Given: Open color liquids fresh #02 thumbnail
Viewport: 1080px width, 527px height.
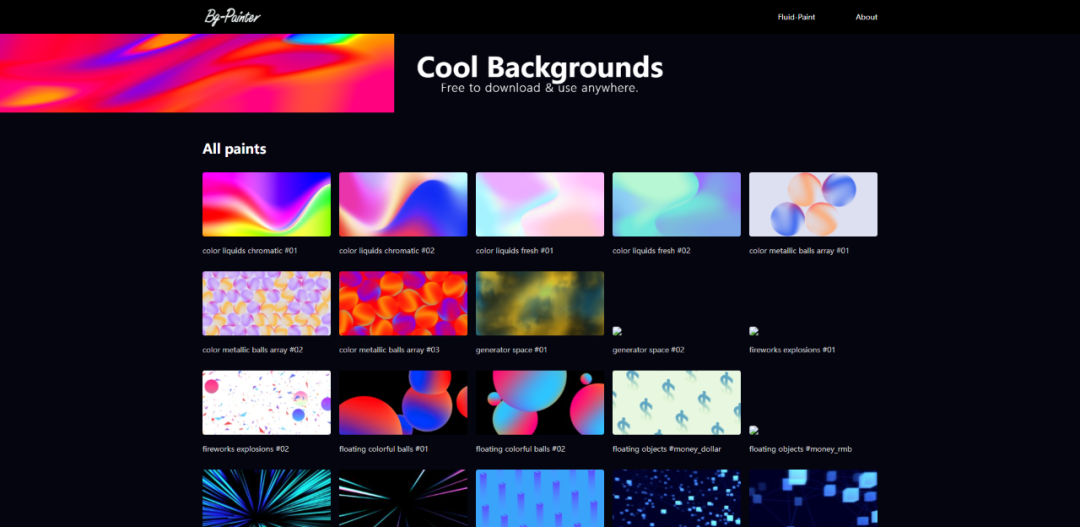Looking at the screenshot, I should (676, 205).
